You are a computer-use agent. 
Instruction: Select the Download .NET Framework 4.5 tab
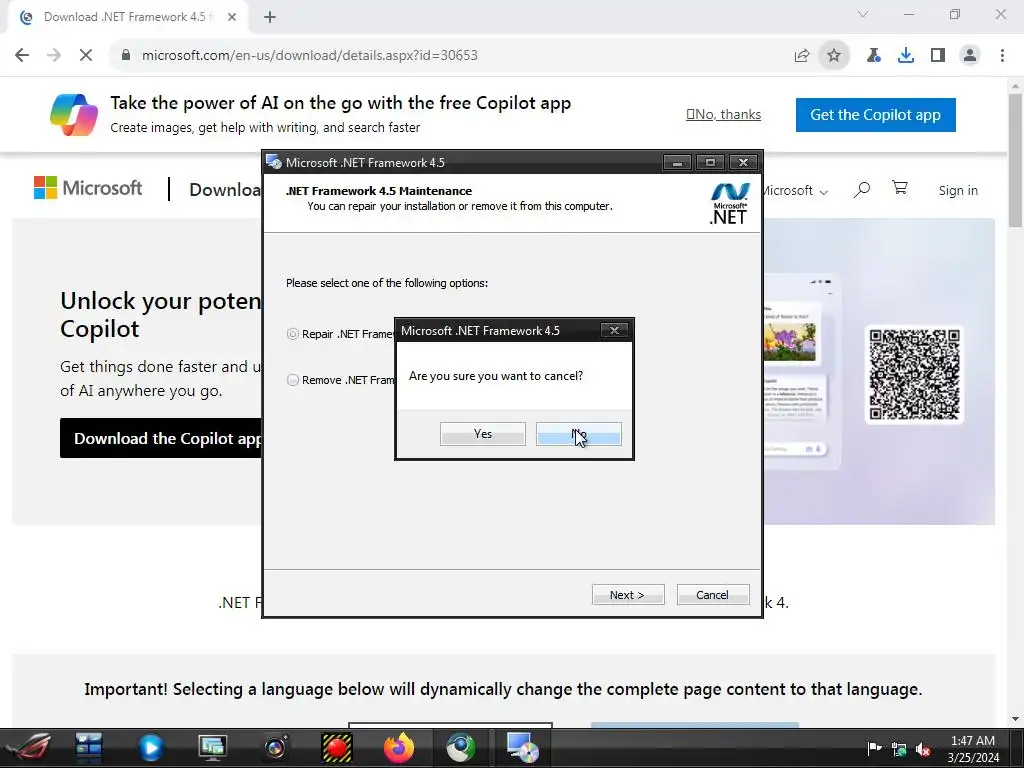click(x=126, y=17)
